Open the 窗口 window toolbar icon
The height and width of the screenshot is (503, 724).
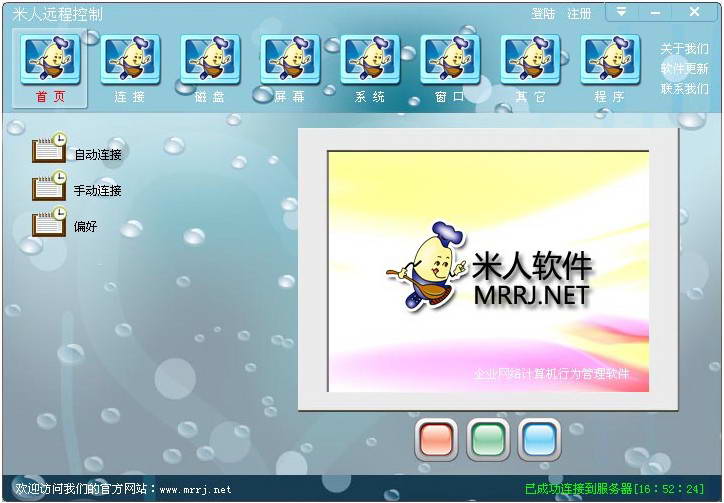click(450, 68)
